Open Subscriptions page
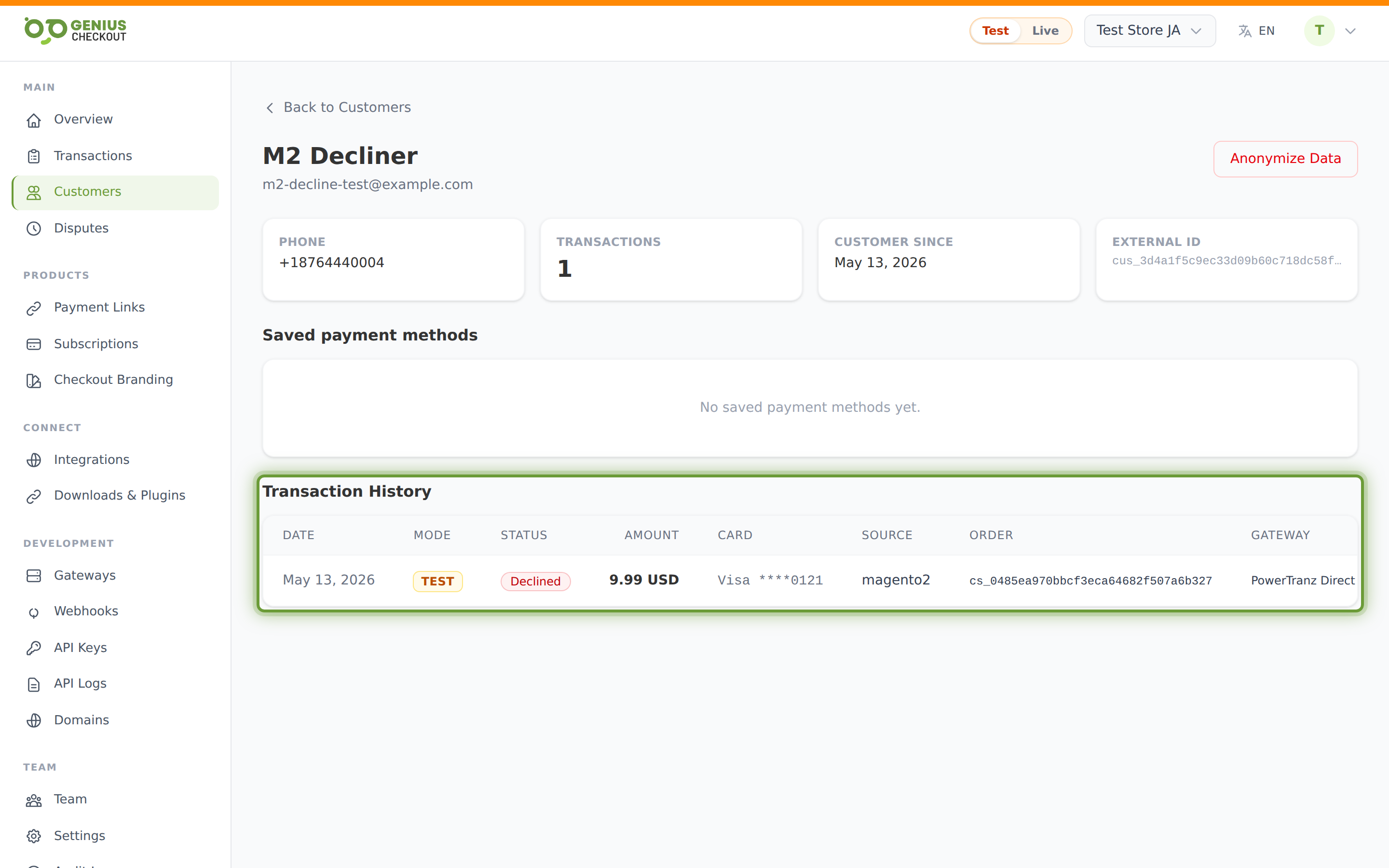The height and width of the screenshot is (868, 1389). pos(115,344)
